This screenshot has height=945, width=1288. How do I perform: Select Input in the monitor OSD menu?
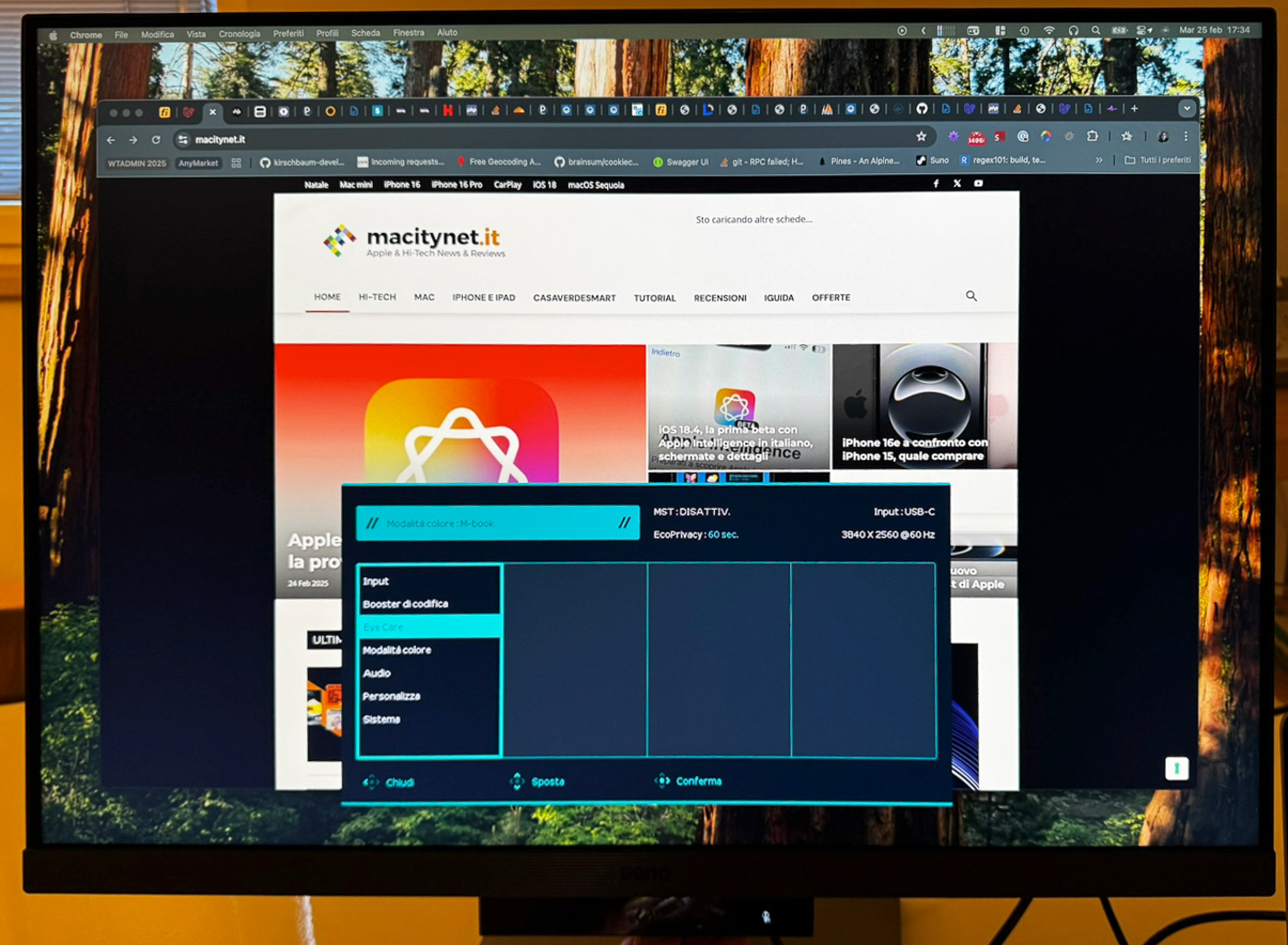coord(429,582)
